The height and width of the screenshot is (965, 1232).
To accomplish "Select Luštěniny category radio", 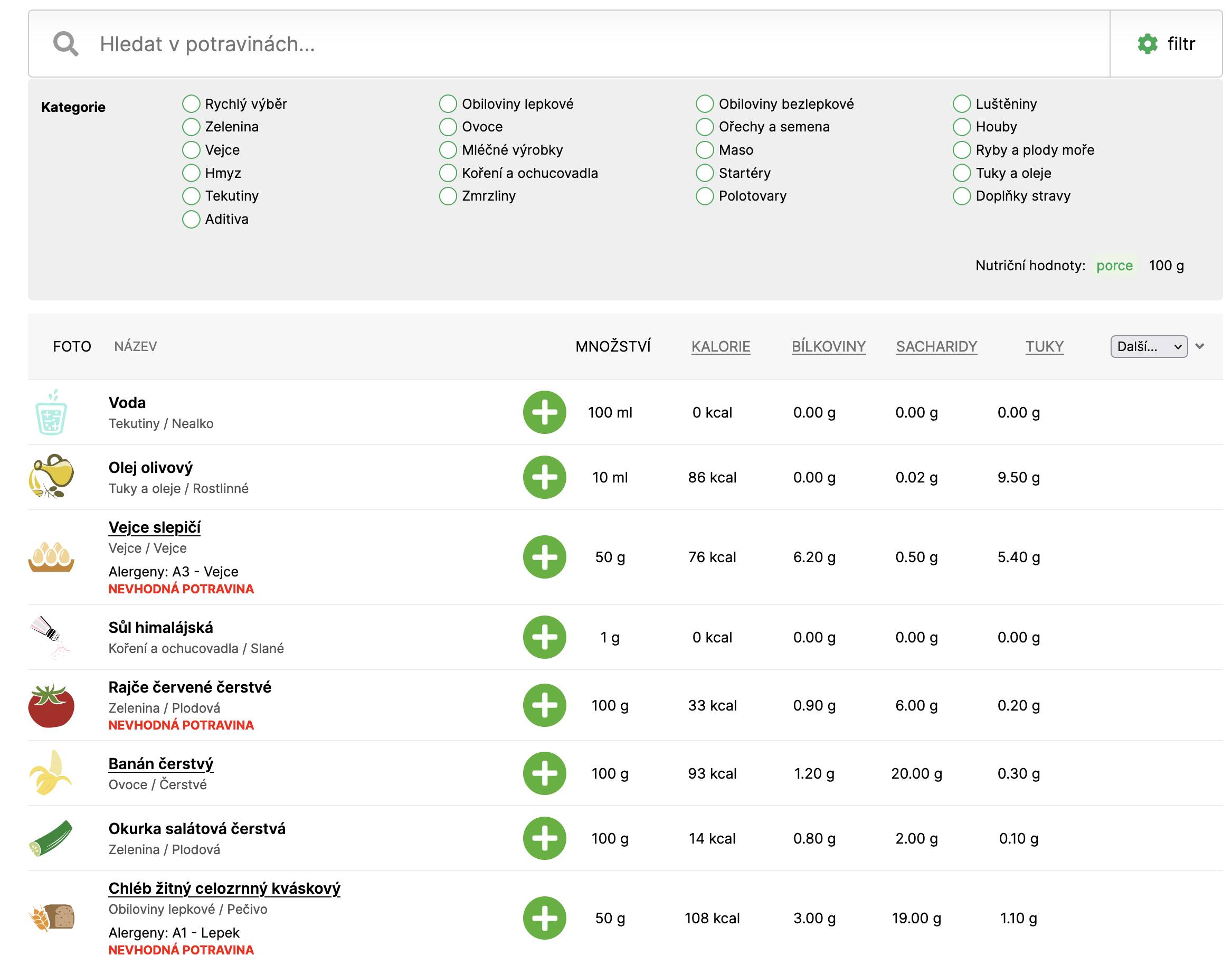I will click(961, 104).
